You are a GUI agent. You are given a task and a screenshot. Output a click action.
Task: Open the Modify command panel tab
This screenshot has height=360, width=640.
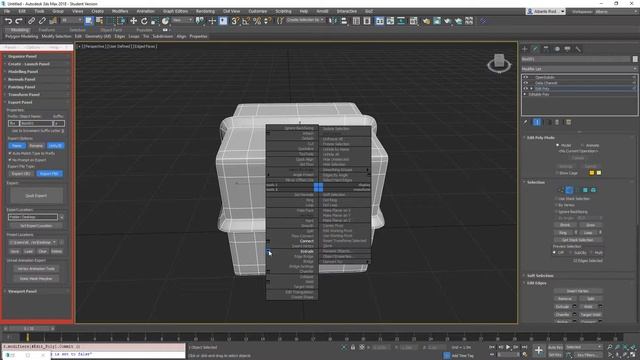pyautogui.click(x=536, y=49)
